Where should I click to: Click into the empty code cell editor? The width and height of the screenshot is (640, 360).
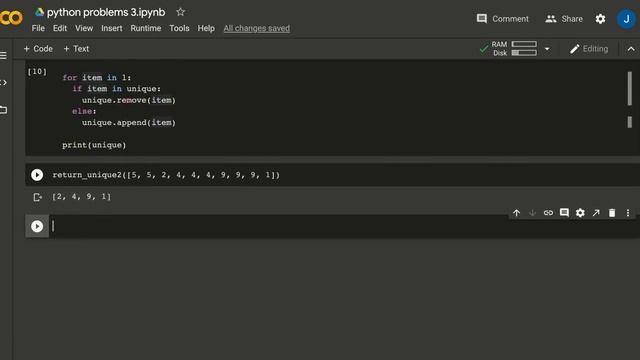coord(343,226)
